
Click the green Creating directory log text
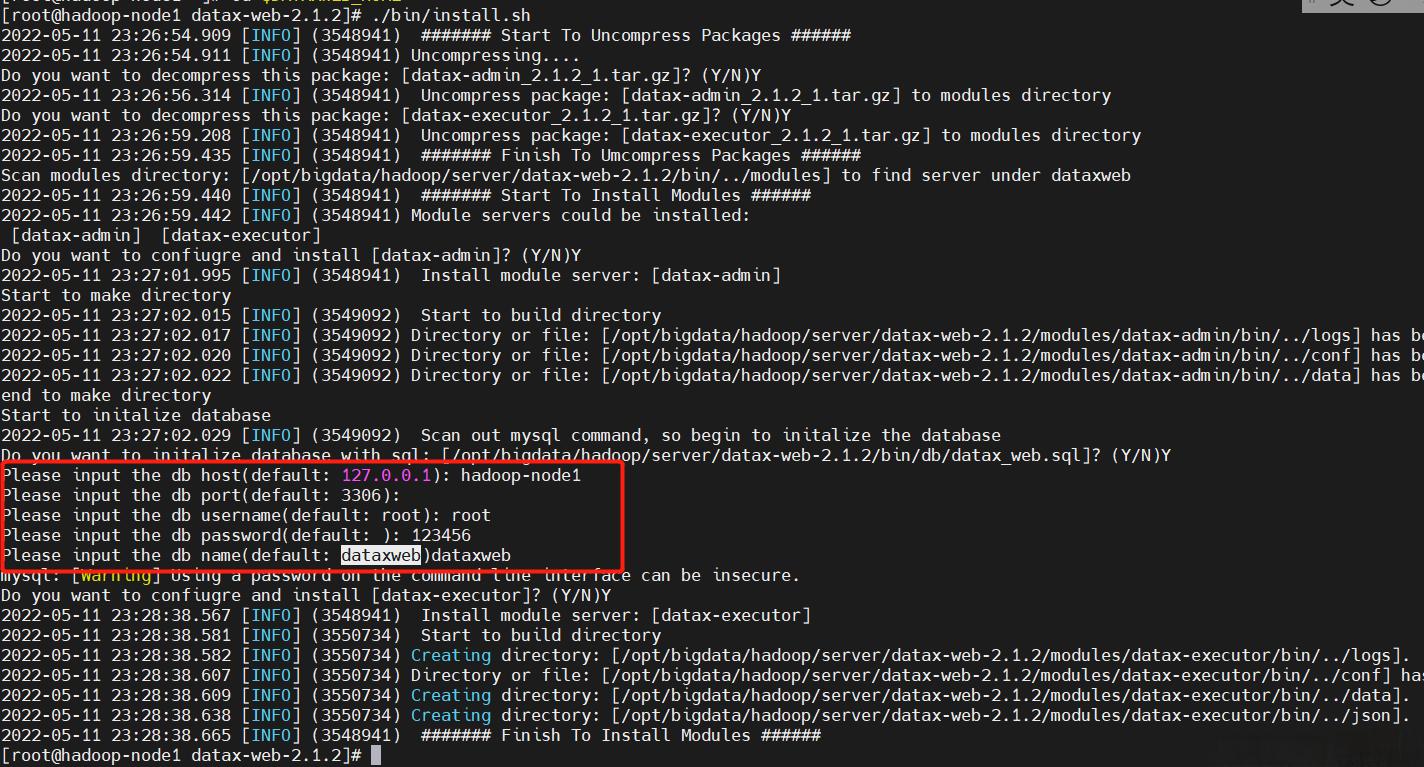tap(451, 655)
